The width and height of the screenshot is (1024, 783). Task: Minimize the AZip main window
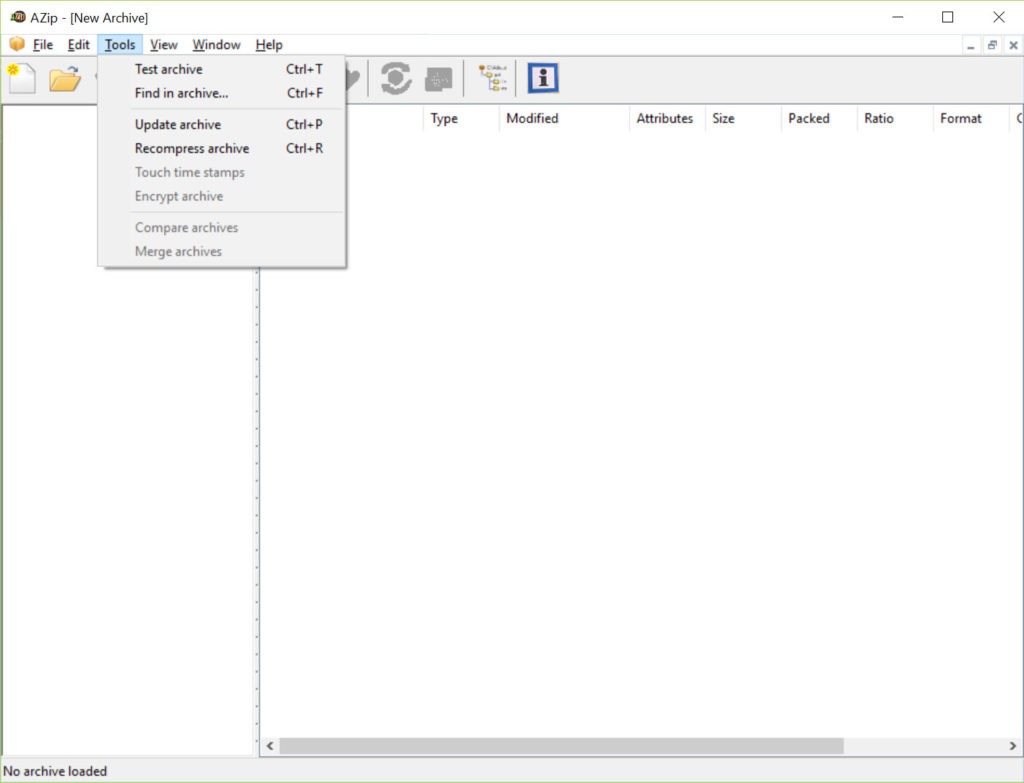point(898,18)
